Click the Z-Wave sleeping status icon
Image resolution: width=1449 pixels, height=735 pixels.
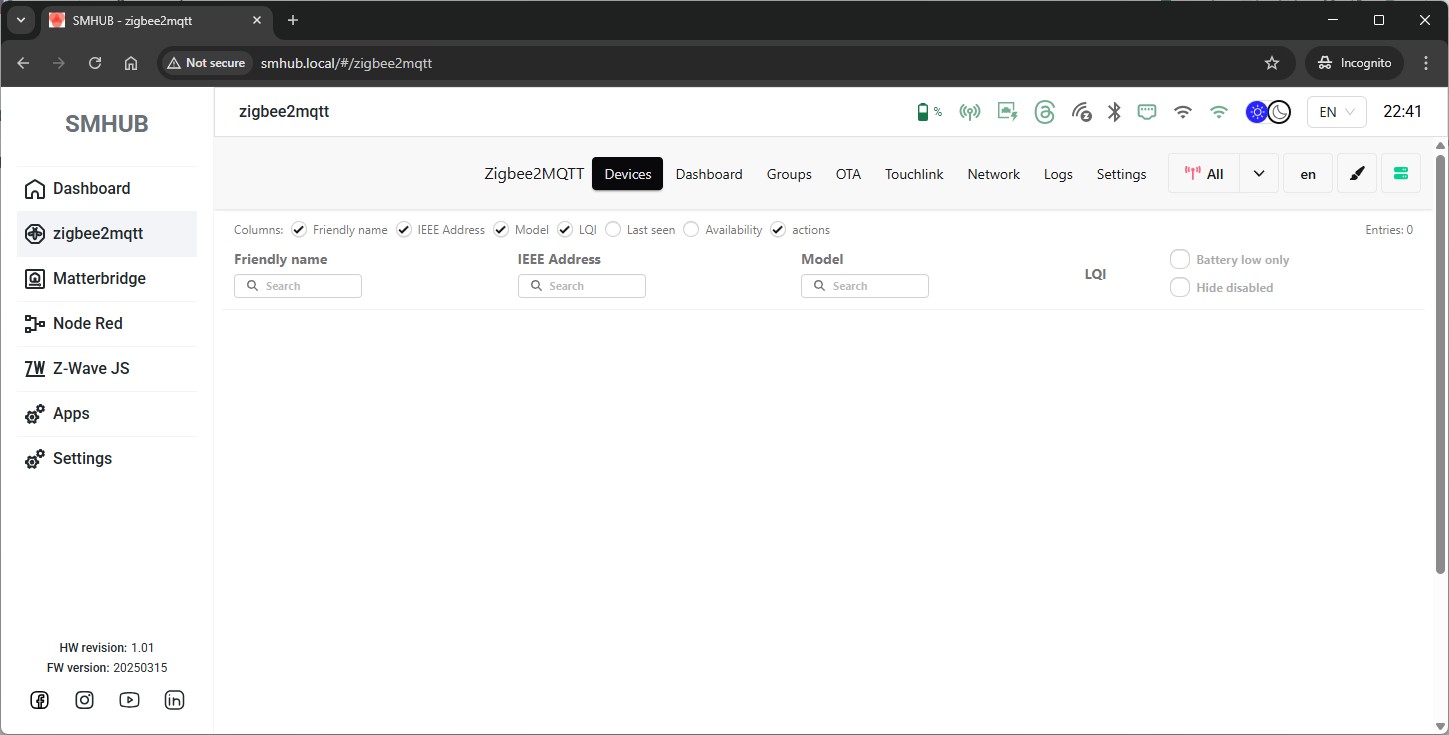(x=1081, y=112)
